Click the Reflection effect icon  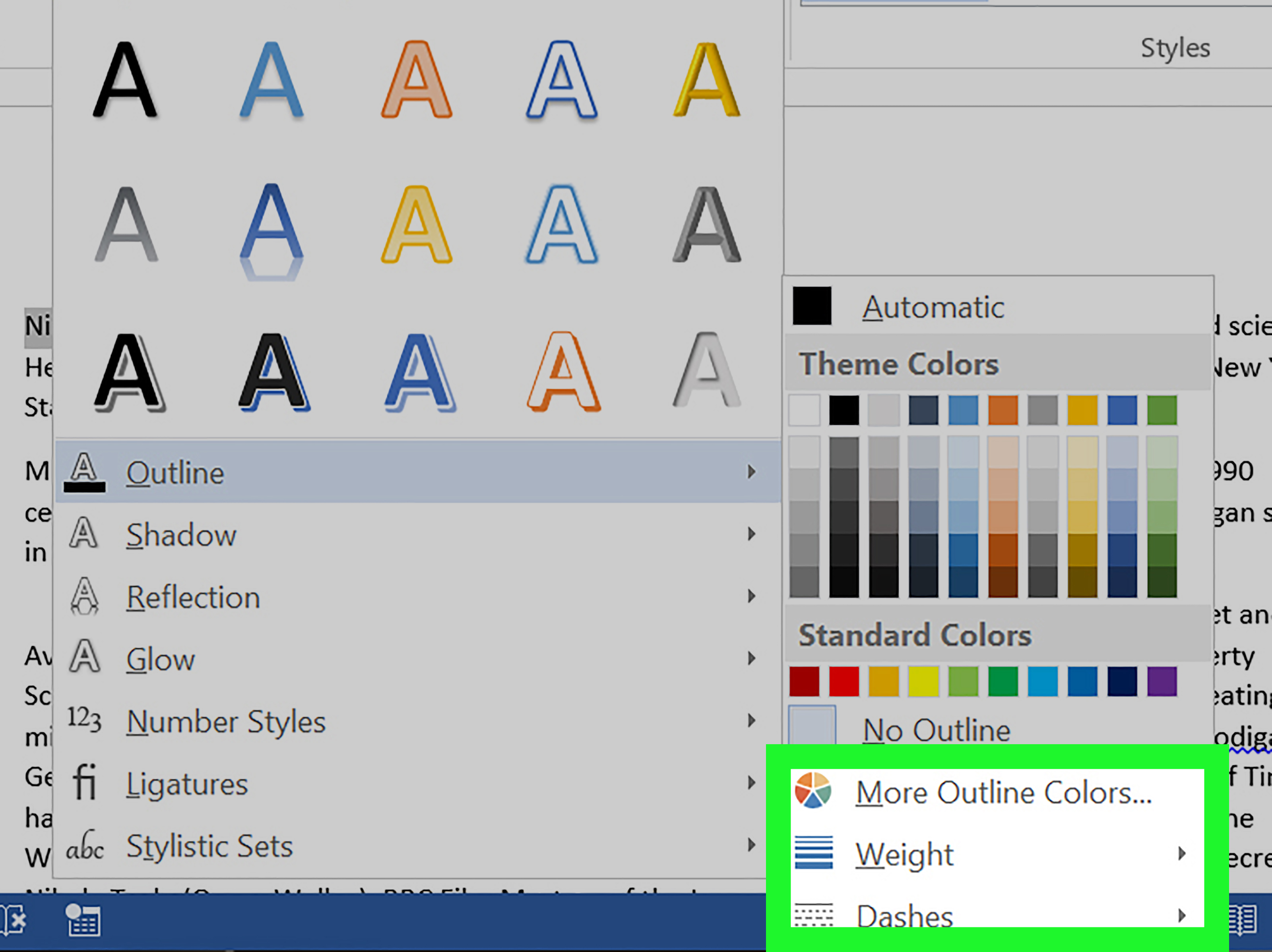[85, 597]
